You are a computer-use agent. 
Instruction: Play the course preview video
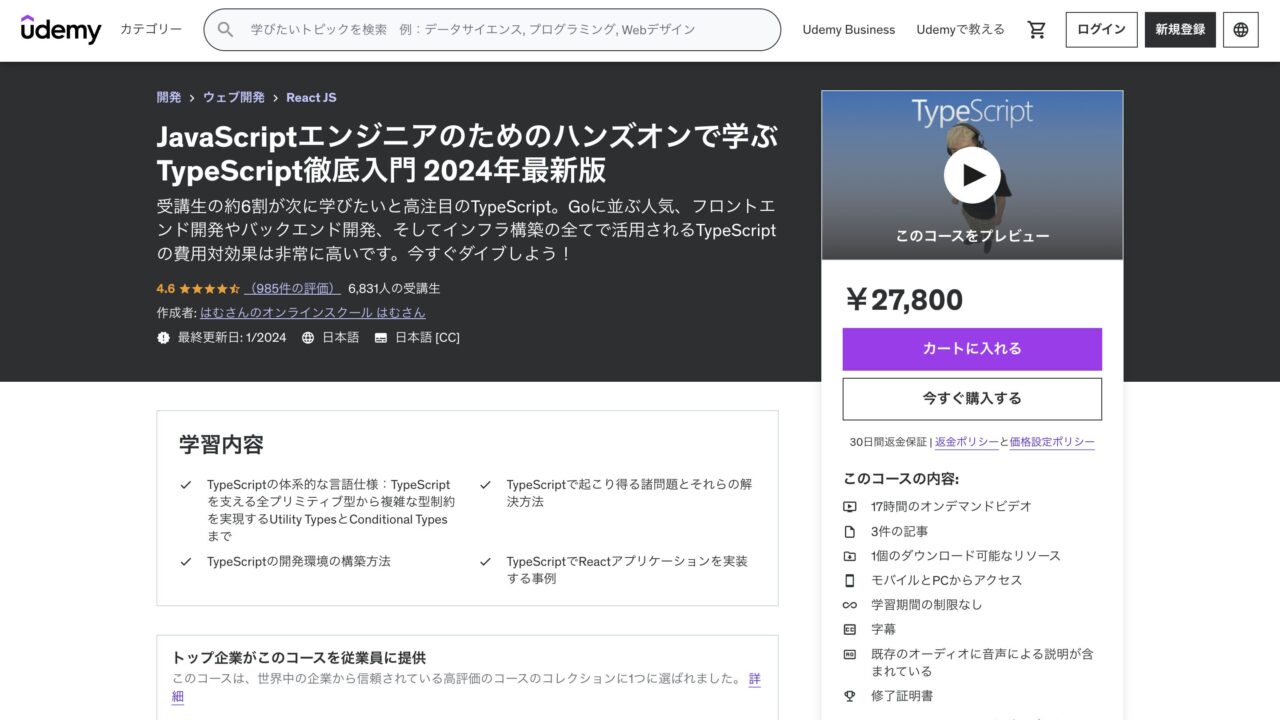coord(971,173)
